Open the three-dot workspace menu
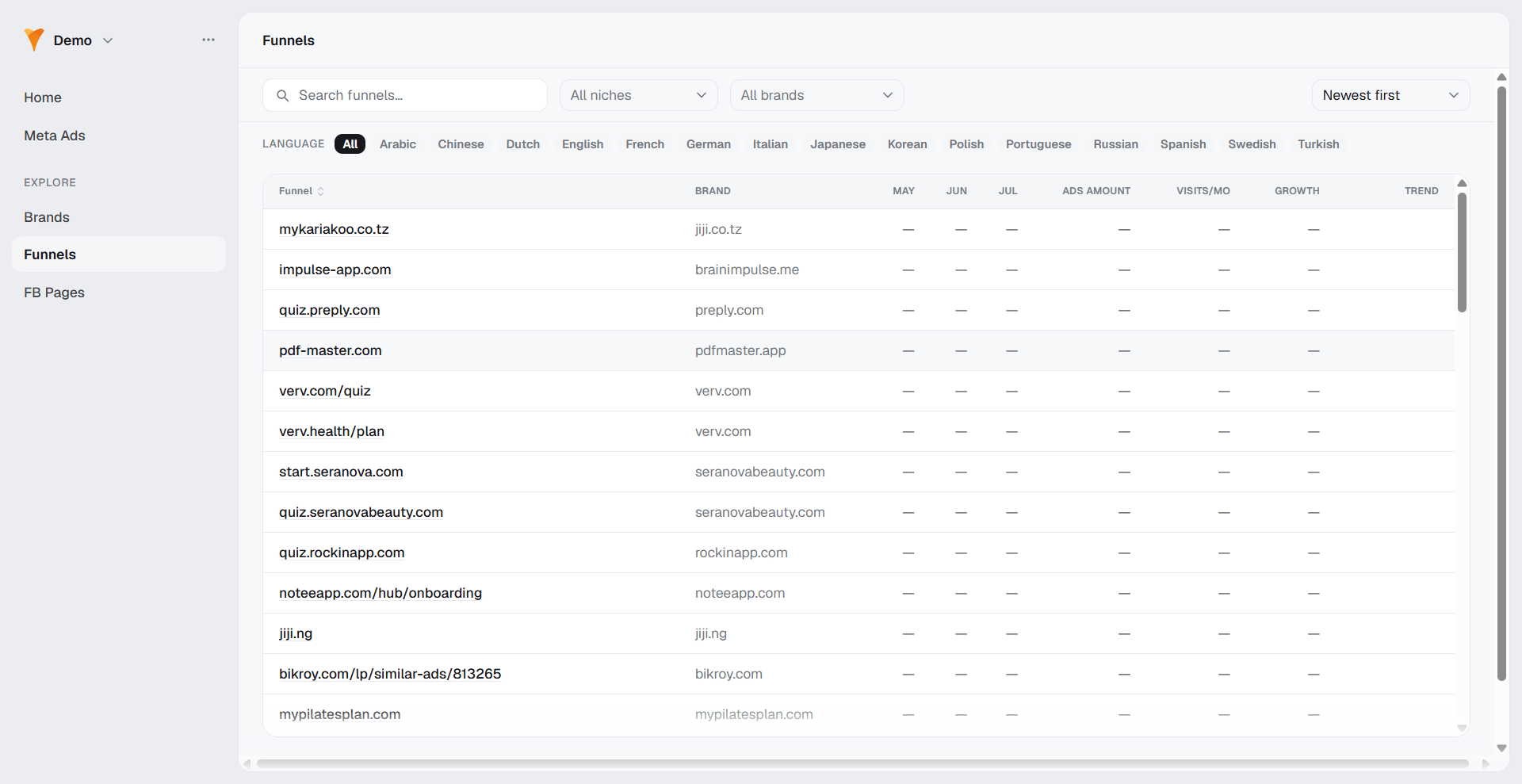Viewport: 1522px width, 784px height. pos(208,40)
